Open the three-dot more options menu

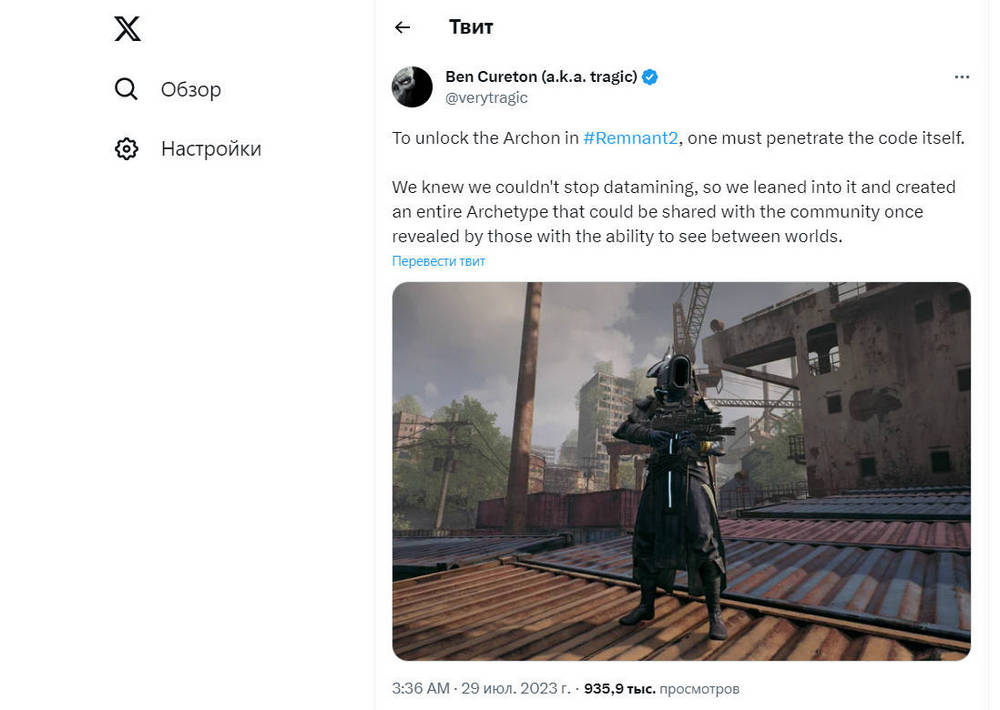962,77
